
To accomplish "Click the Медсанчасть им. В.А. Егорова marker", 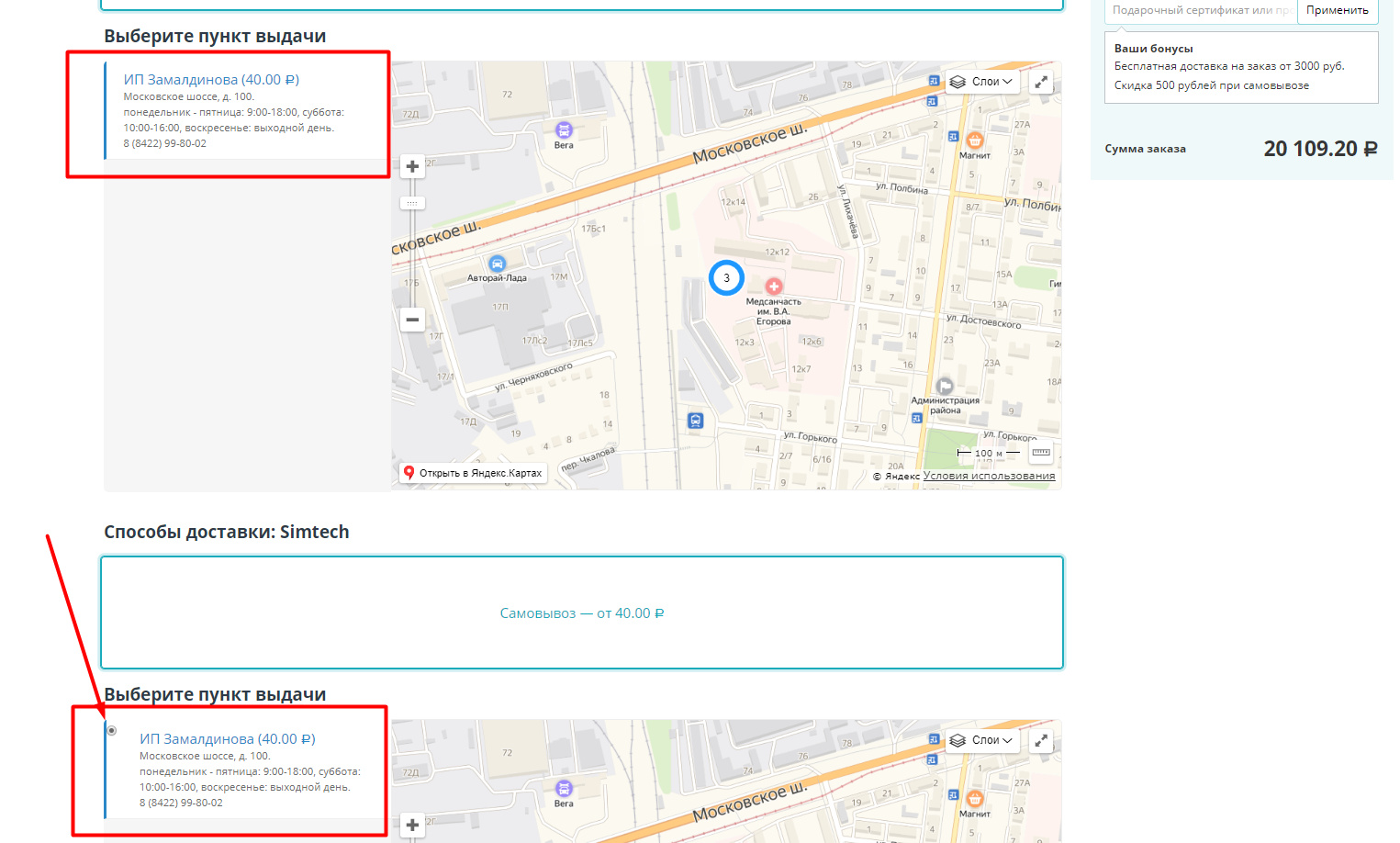I will point(774,287).
